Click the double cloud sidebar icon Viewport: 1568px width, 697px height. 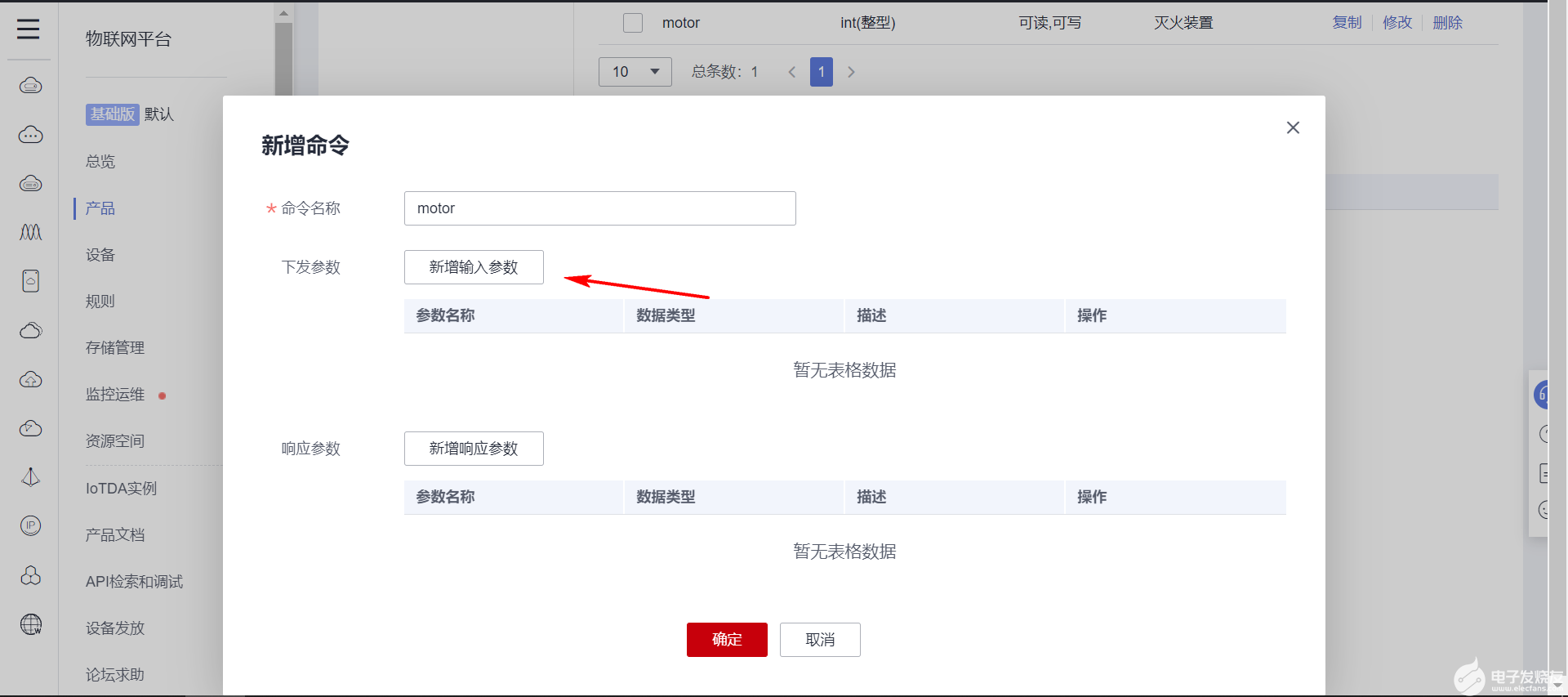[x=30, y=330]
